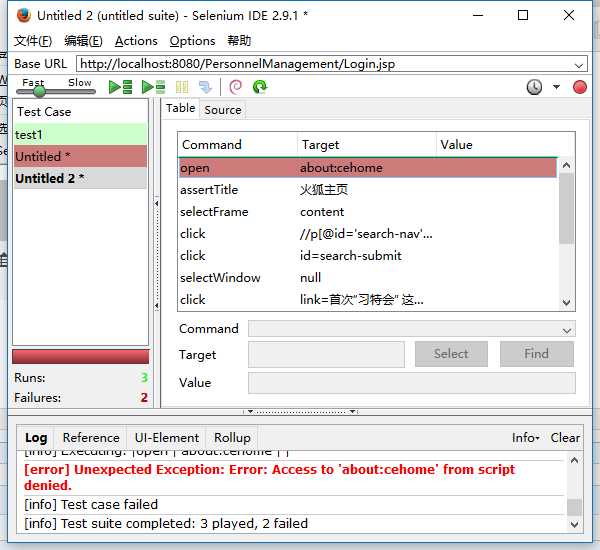Click the Select button
Image resolution: width=600 pixels, height=550 pixels.
tap(451, 354)
